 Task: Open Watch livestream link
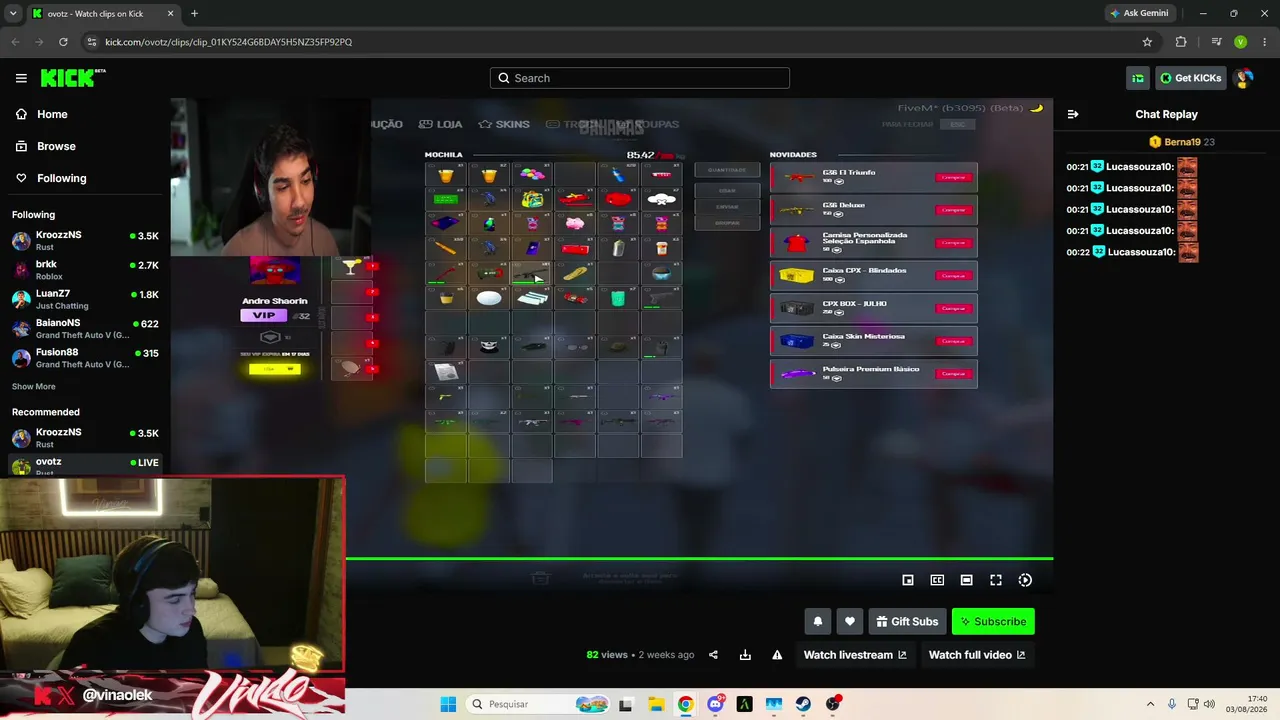(x=855, y=655)
